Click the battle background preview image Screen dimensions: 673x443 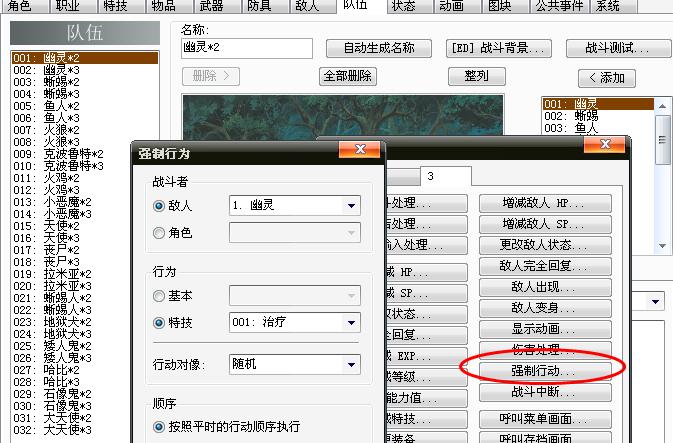pyautogui.click(x=343, y=115)
